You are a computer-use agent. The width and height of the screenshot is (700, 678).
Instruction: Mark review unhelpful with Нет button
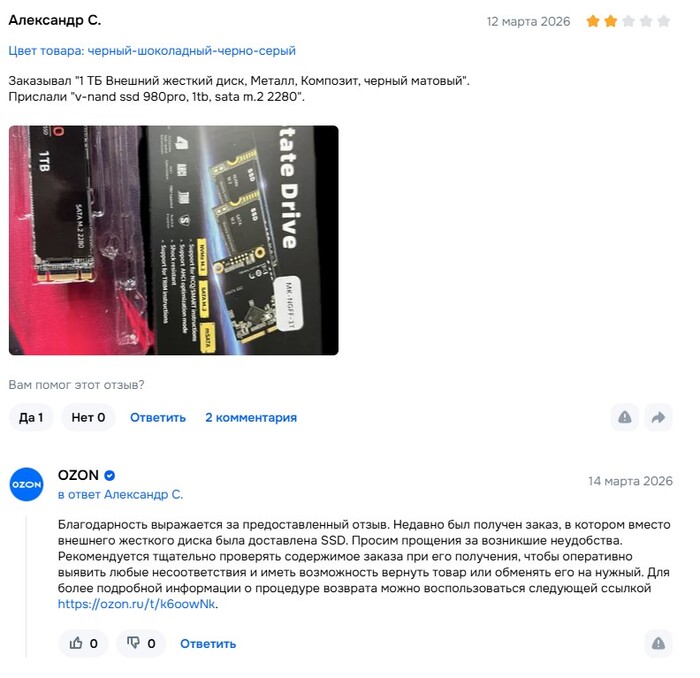point(88,417)
